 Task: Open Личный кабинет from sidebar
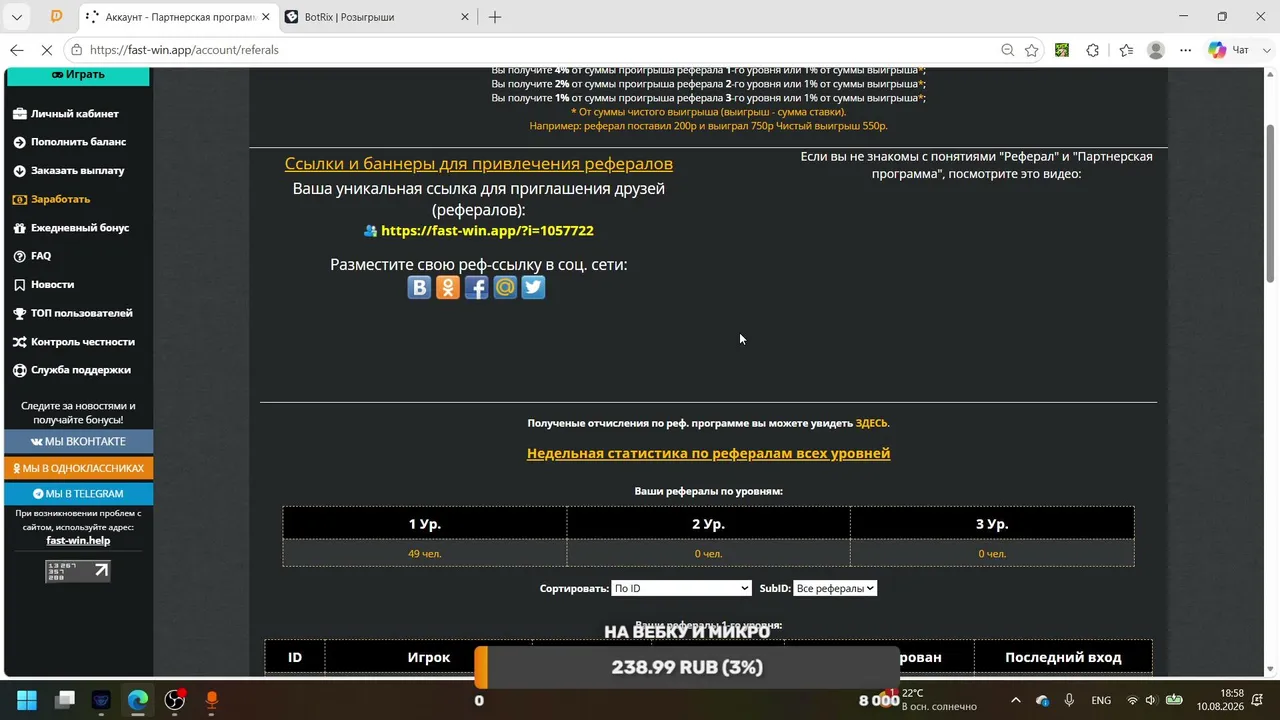(x=66, y=114)
